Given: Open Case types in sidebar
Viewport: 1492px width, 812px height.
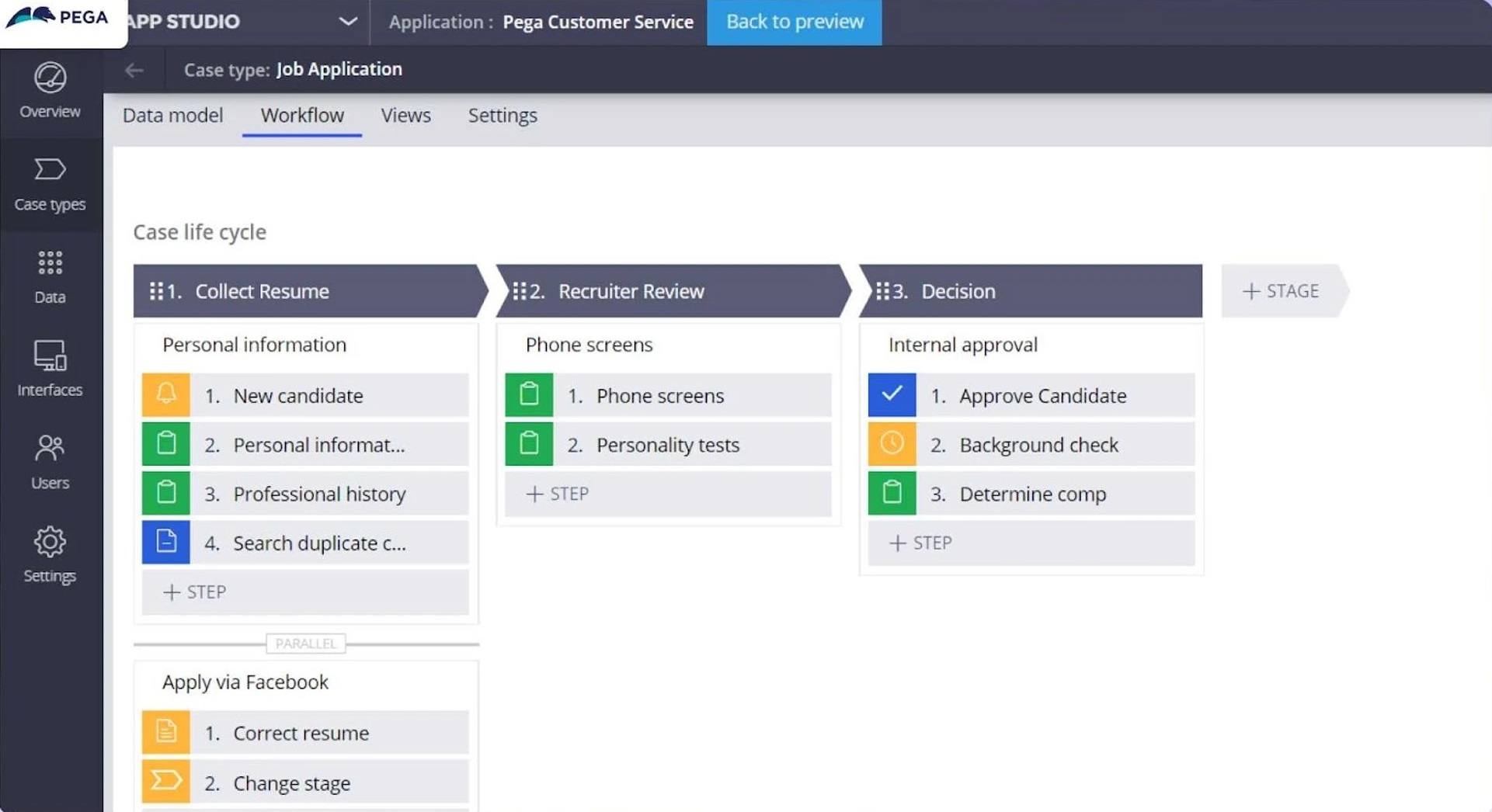Looking at the screenshot, I should point(50,185).
